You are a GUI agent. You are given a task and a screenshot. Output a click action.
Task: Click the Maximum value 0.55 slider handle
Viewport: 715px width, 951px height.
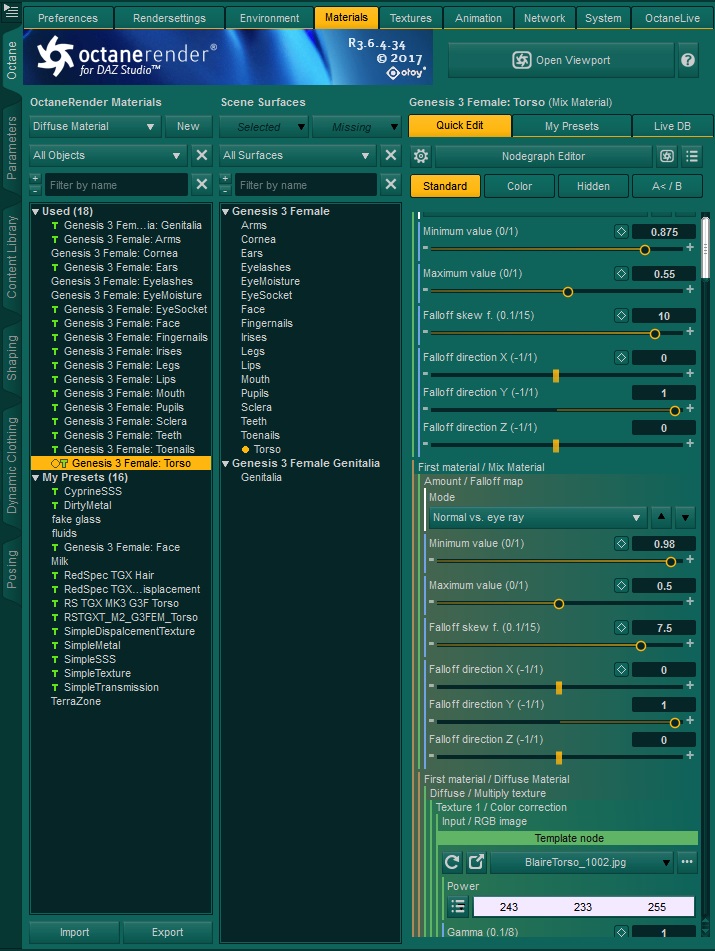click(568, 292)
